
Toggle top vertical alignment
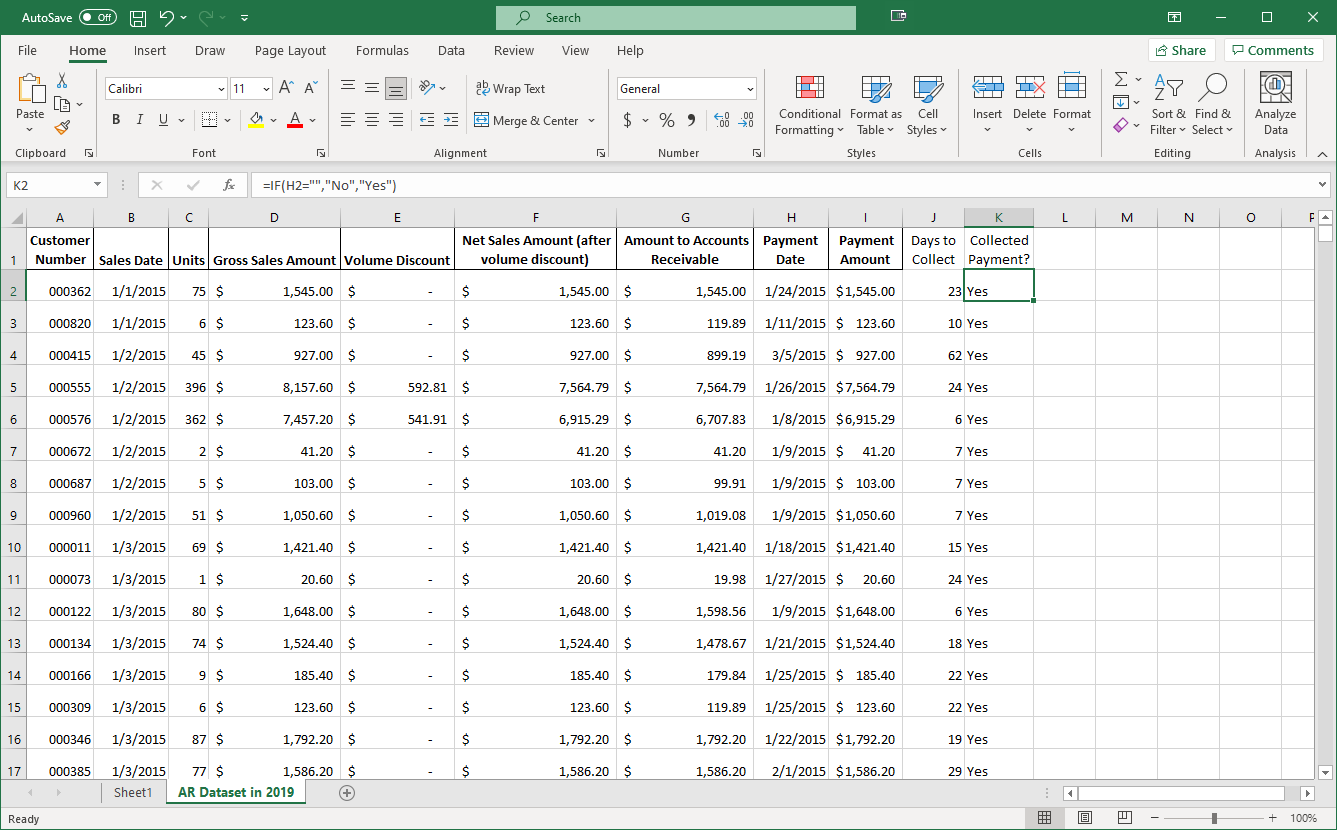point(347,88)
